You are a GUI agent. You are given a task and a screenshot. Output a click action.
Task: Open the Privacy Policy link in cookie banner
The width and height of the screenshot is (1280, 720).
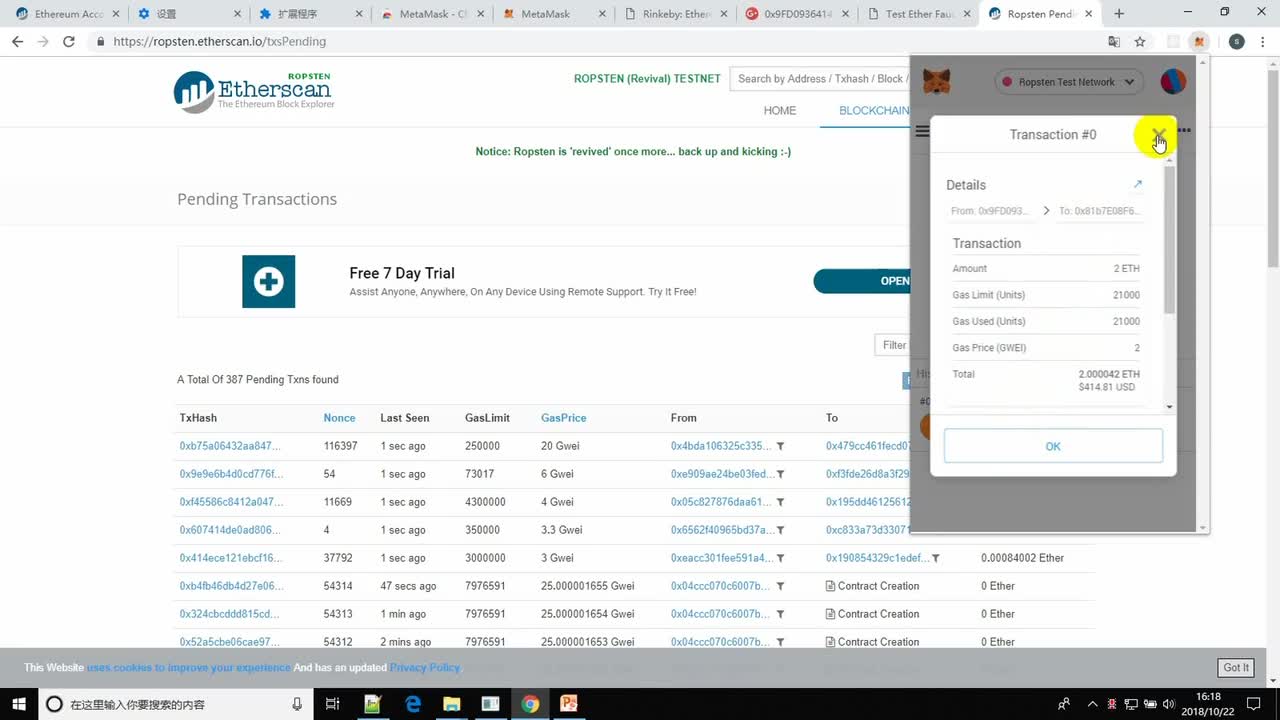click(x=425, y=667)
